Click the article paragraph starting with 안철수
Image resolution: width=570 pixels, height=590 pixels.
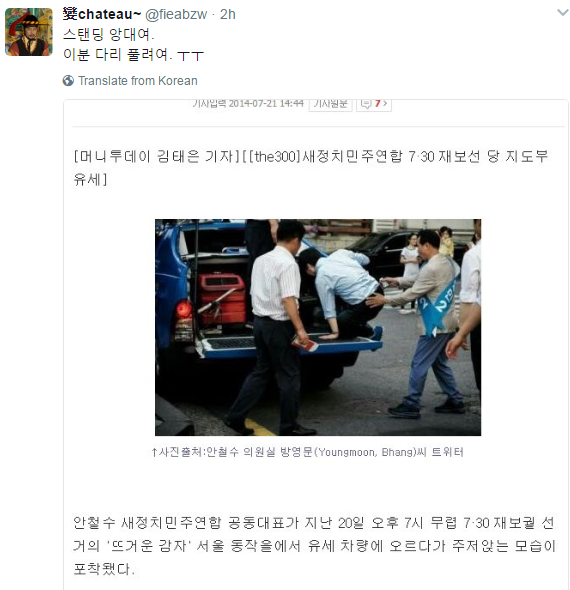pos(315,546)
